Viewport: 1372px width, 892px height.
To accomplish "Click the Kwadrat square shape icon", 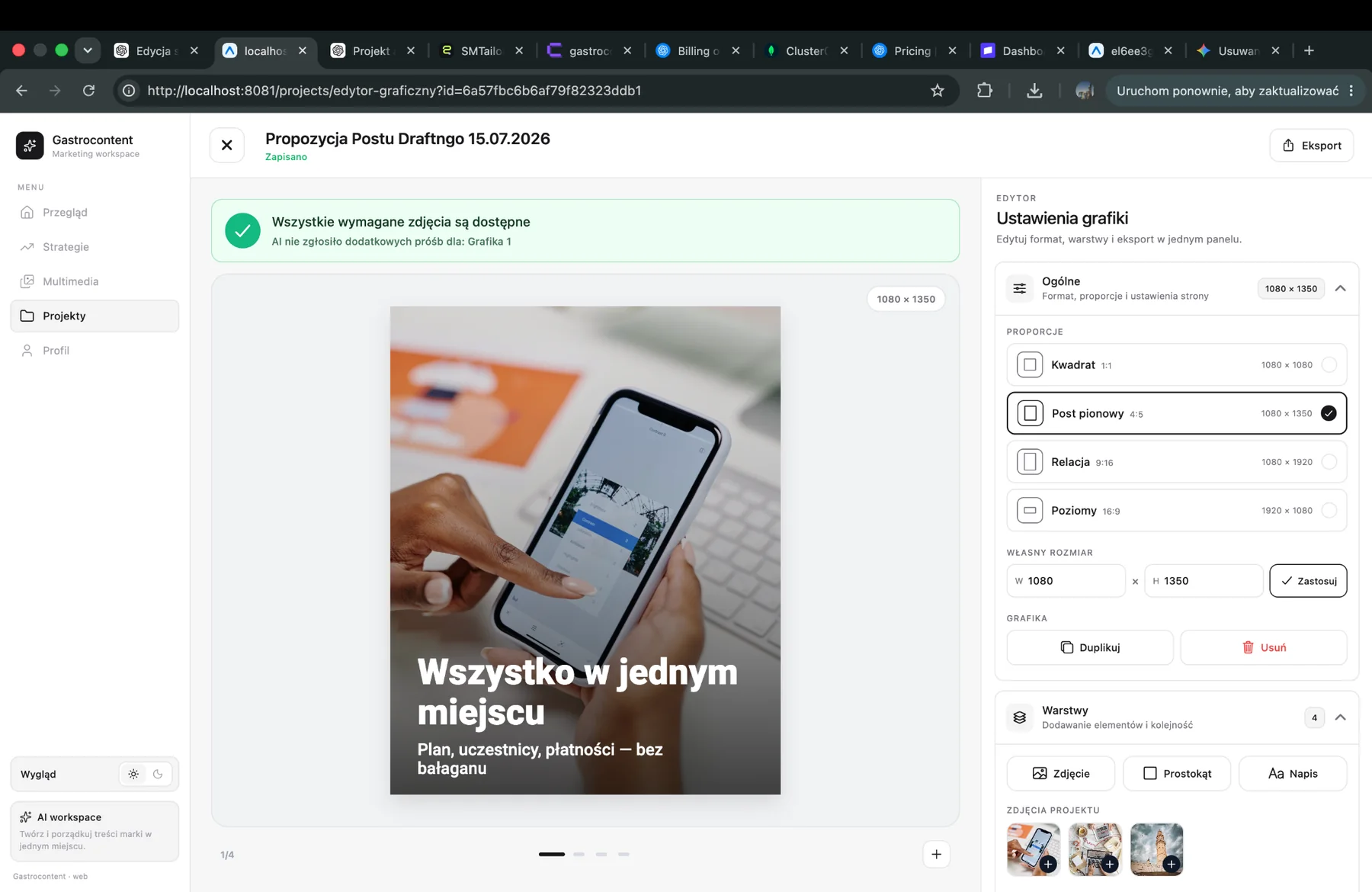I will click(x=1030, y=364).
